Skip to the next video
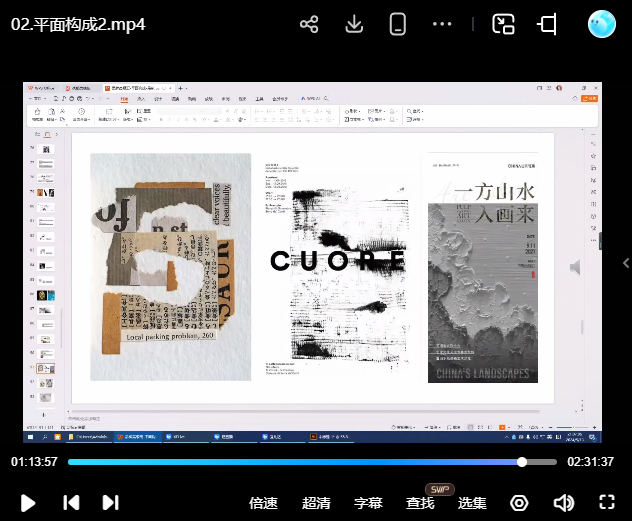632x521 pixels. [x=110, y=503]
